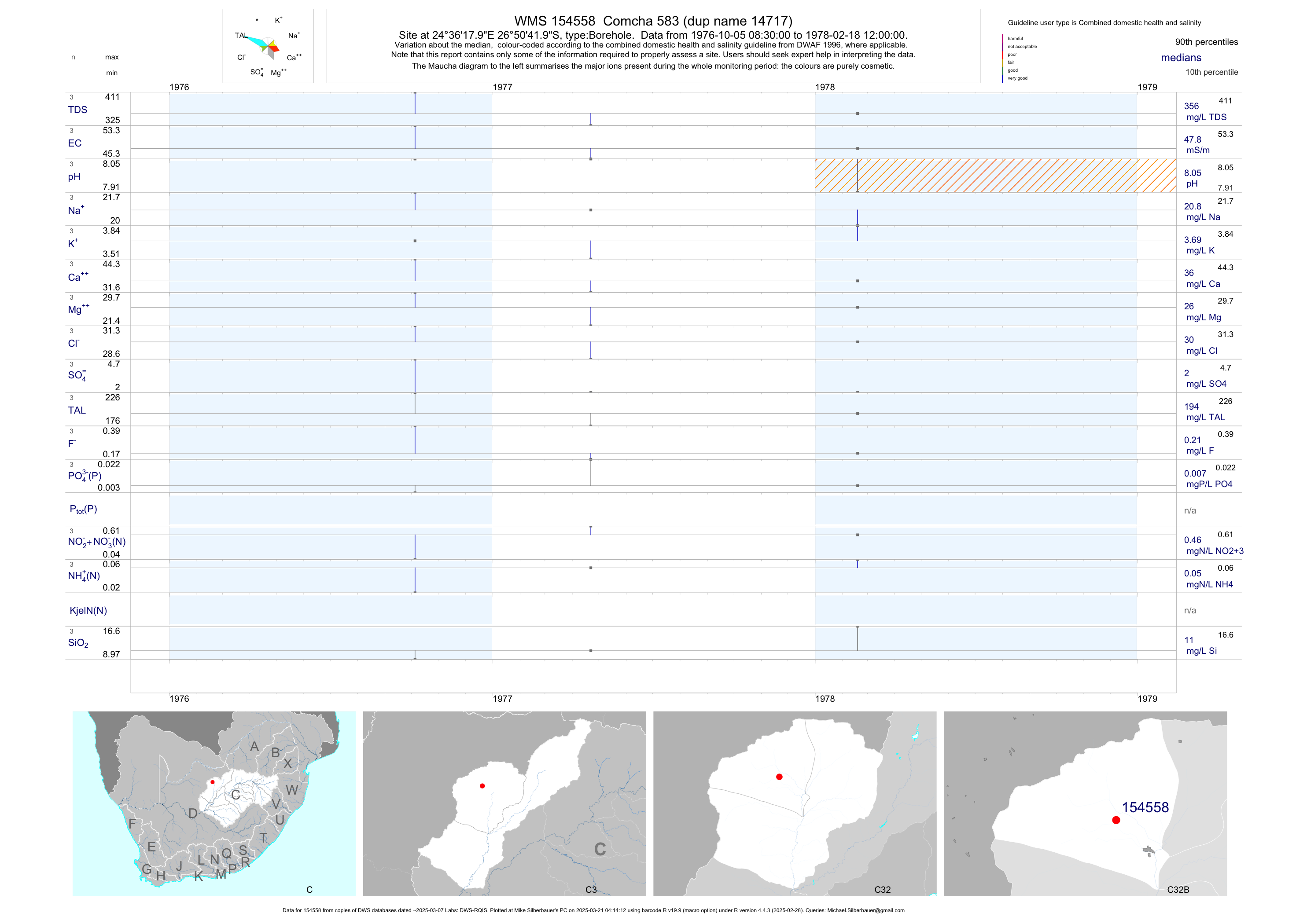Select the Na+ row label
1307x924 pixels.
(76, 210)
